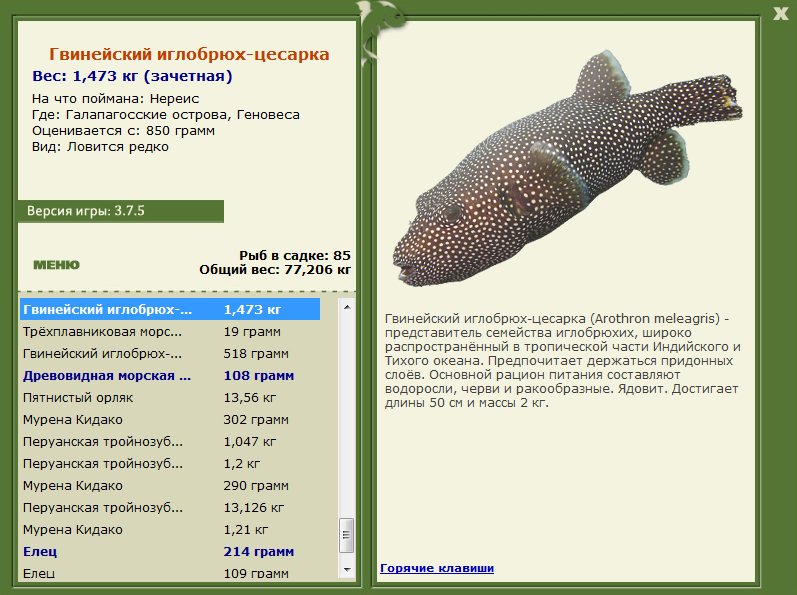Select the highlighted Гвинейский иглобрюх 1,473 кг row

click(170, 309)
